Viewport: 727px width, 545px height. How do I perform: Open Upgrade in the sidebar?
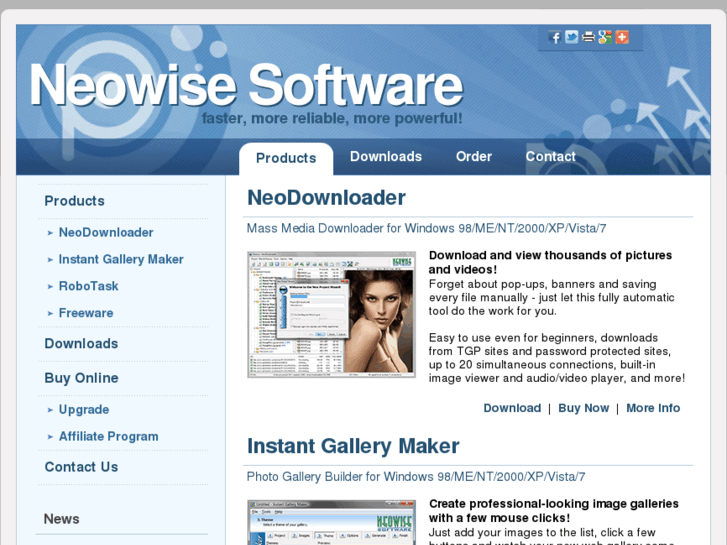coord(84,410)
